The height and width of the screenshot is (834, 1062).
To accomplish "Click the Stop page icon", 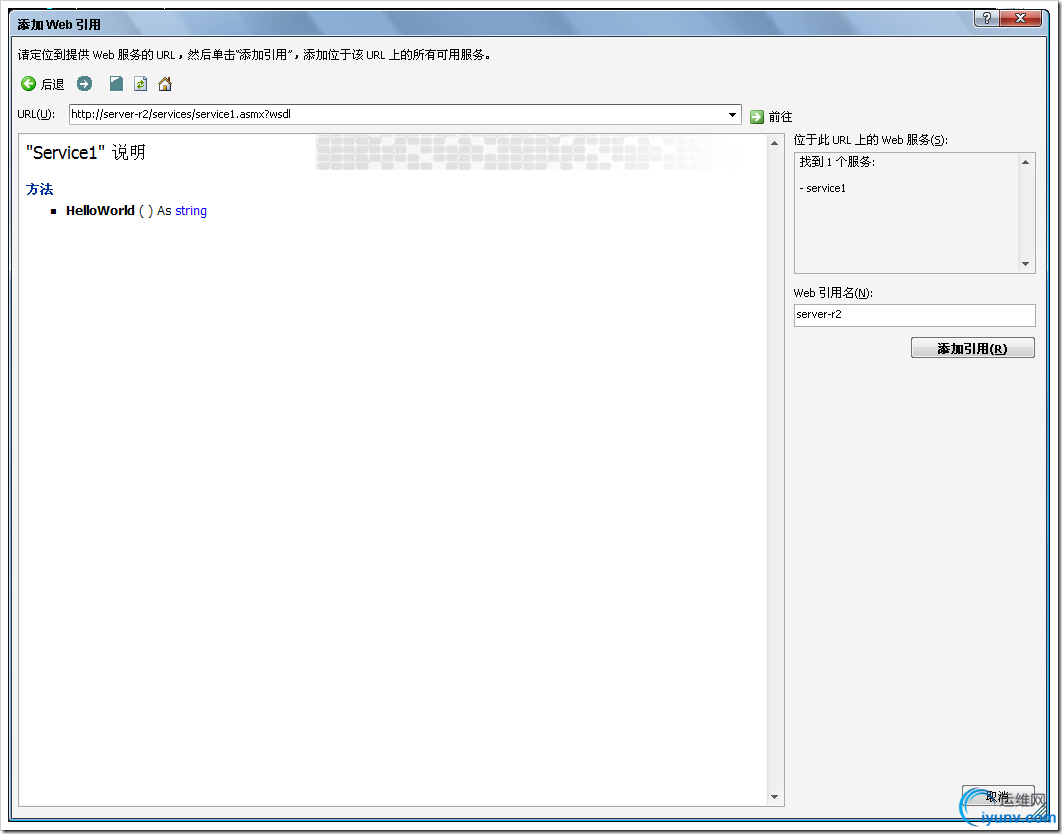I will [x=116, y=84].
